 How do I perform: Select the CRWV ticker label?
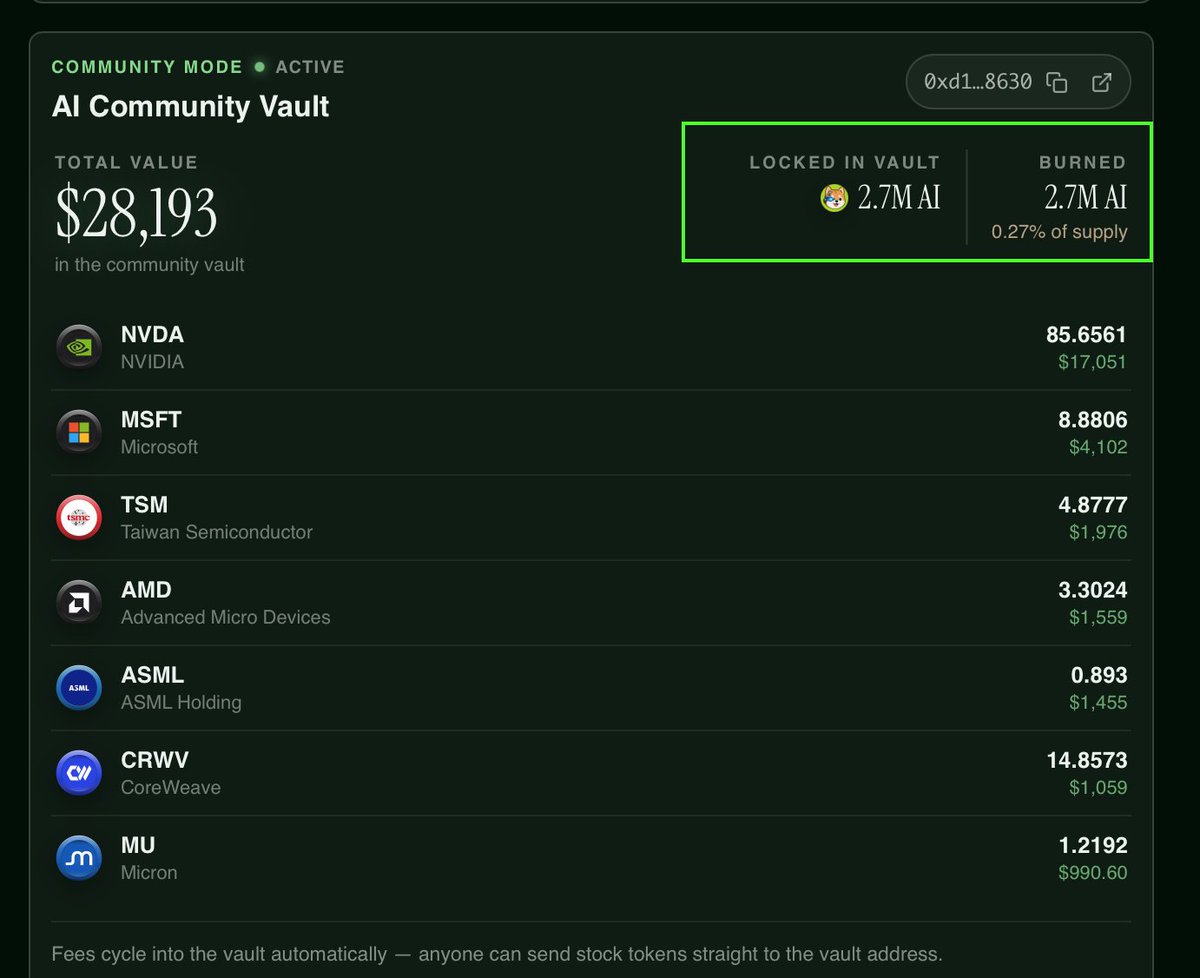pyautogui.click(x=154, y=760)
